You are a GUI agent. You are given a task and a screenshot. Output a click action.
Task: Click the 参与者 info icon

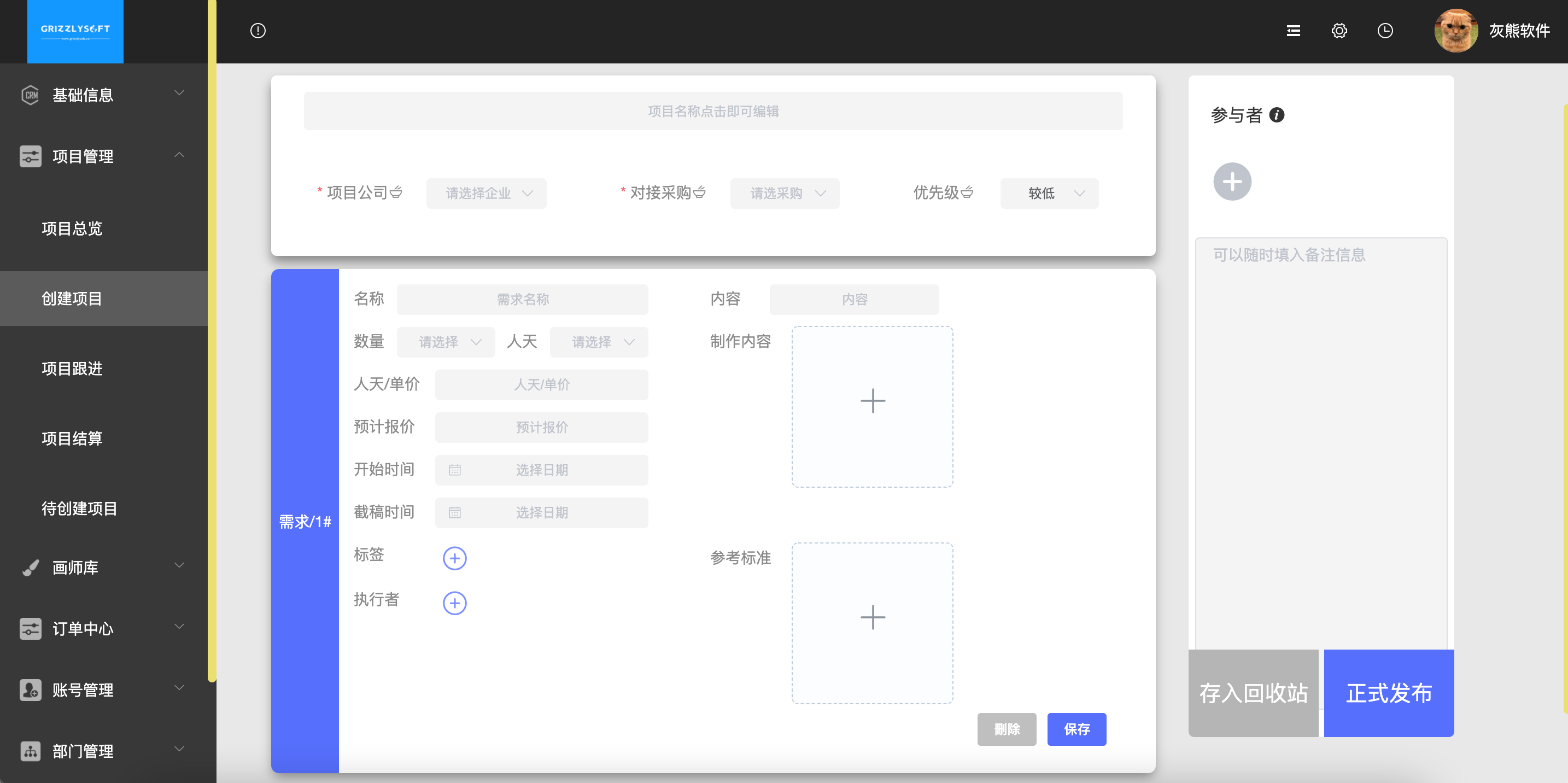[1277, 115]
